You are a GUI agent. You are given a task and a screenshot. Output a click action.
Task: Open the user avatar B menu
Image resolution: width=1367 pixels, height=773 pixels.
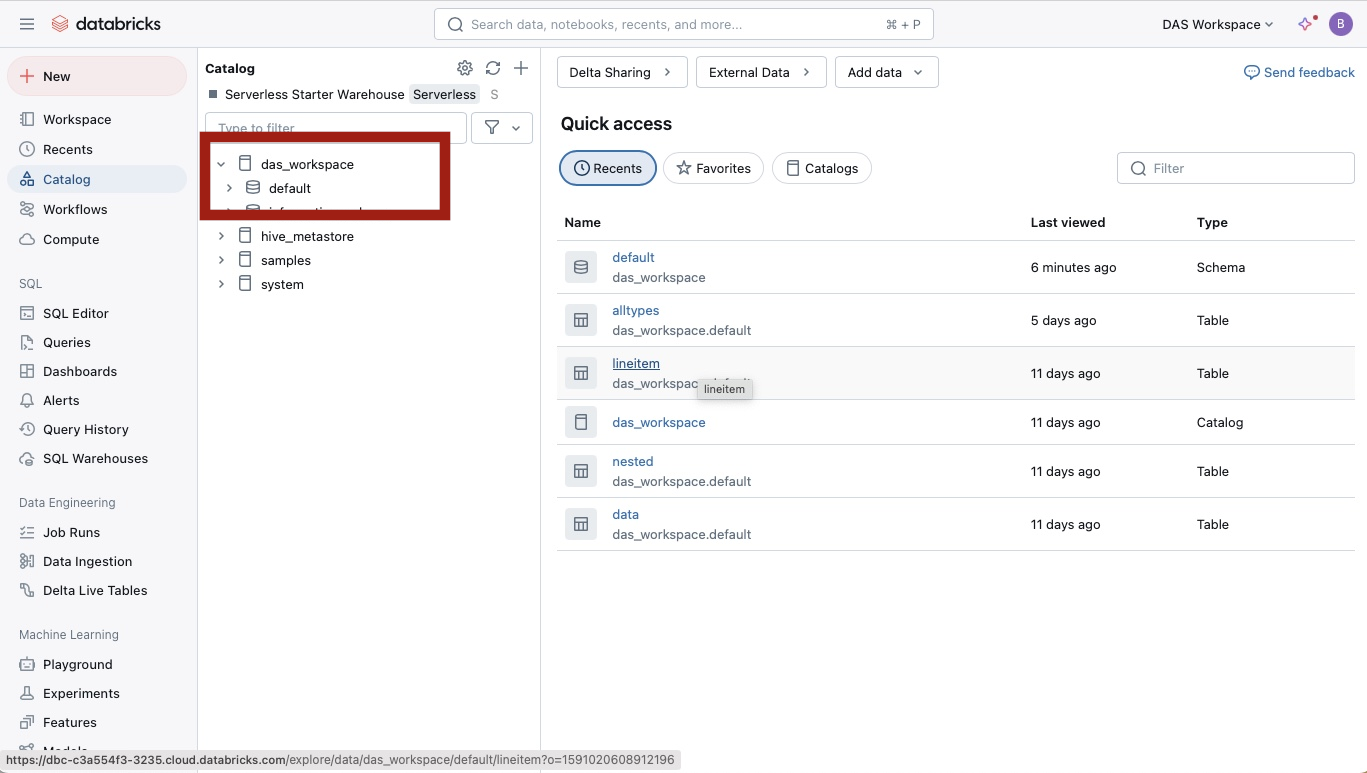pyautogui.click(x=1341, y=24)
